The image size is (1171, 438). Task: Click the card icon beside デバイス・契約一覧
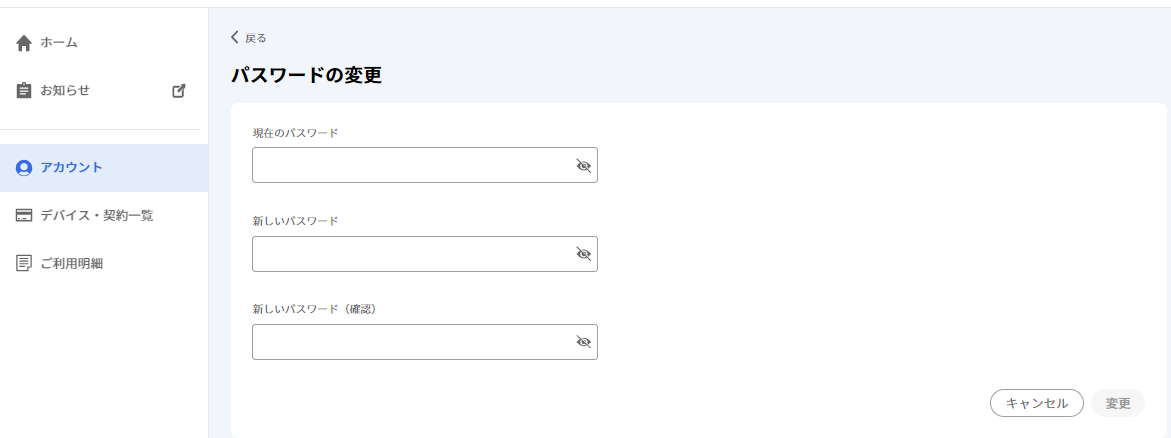click(x=24, y=215)
